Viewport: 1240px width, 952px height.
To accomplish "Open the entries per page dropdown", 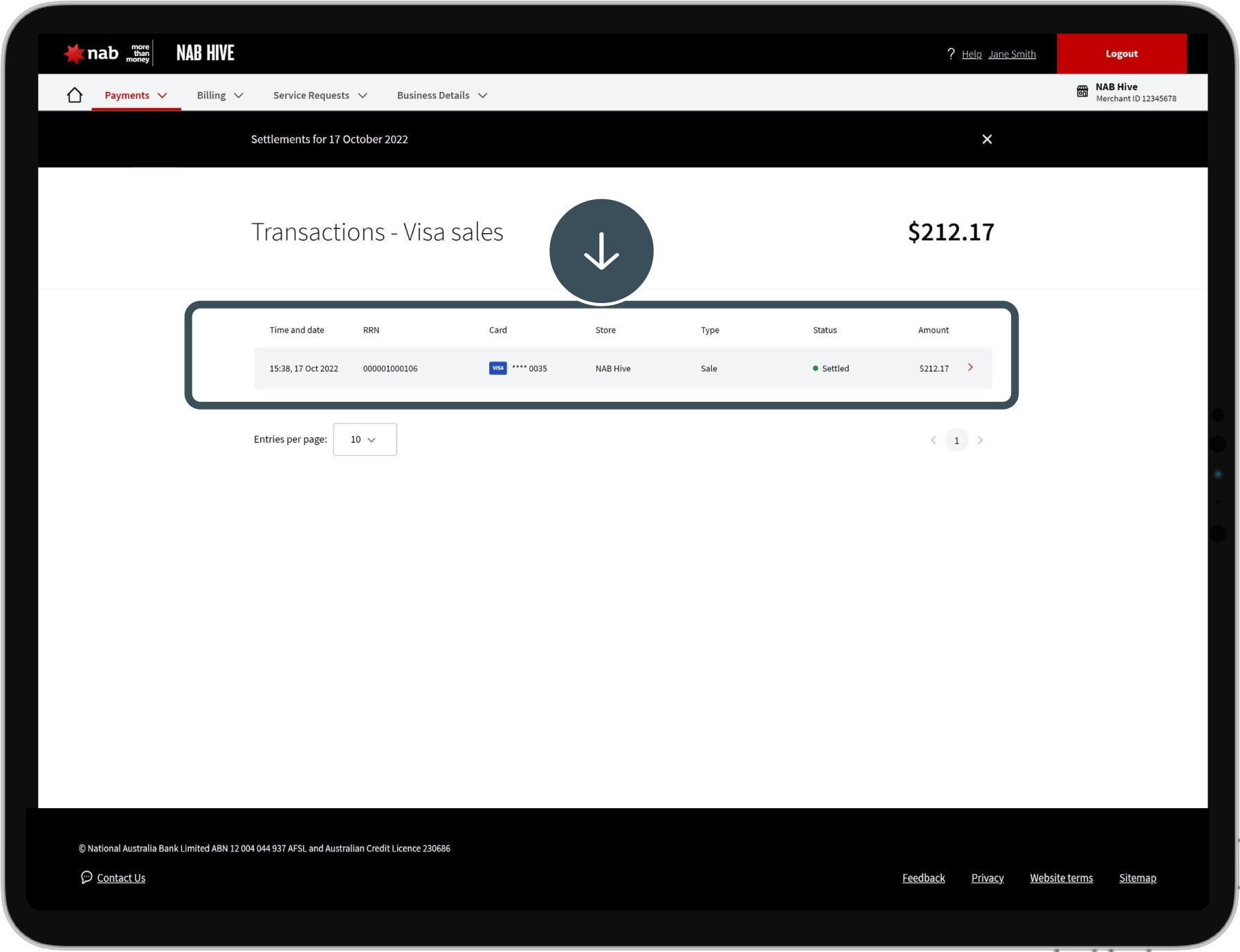I will (365, 439).
